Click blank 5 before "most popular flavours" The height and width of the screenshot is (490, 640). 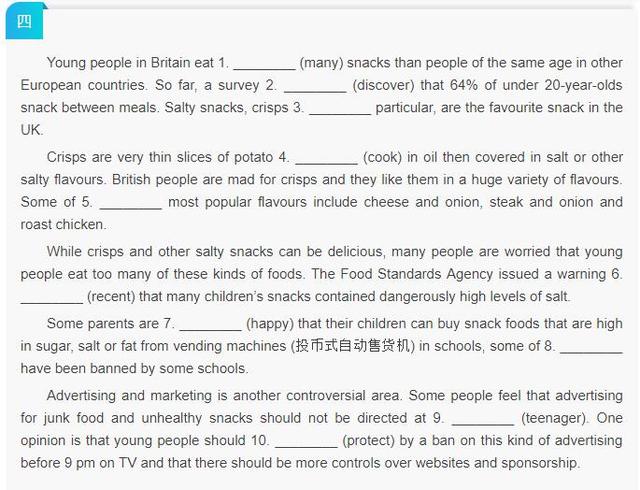130,202
